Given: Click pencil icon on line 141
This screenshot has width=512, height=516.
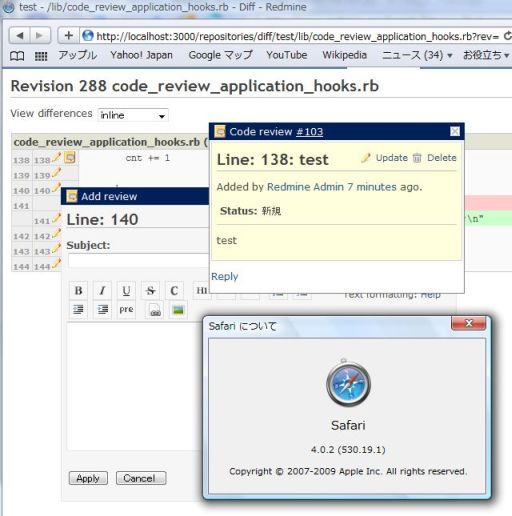Looking at the screenshot, I should tap(56, 218).
